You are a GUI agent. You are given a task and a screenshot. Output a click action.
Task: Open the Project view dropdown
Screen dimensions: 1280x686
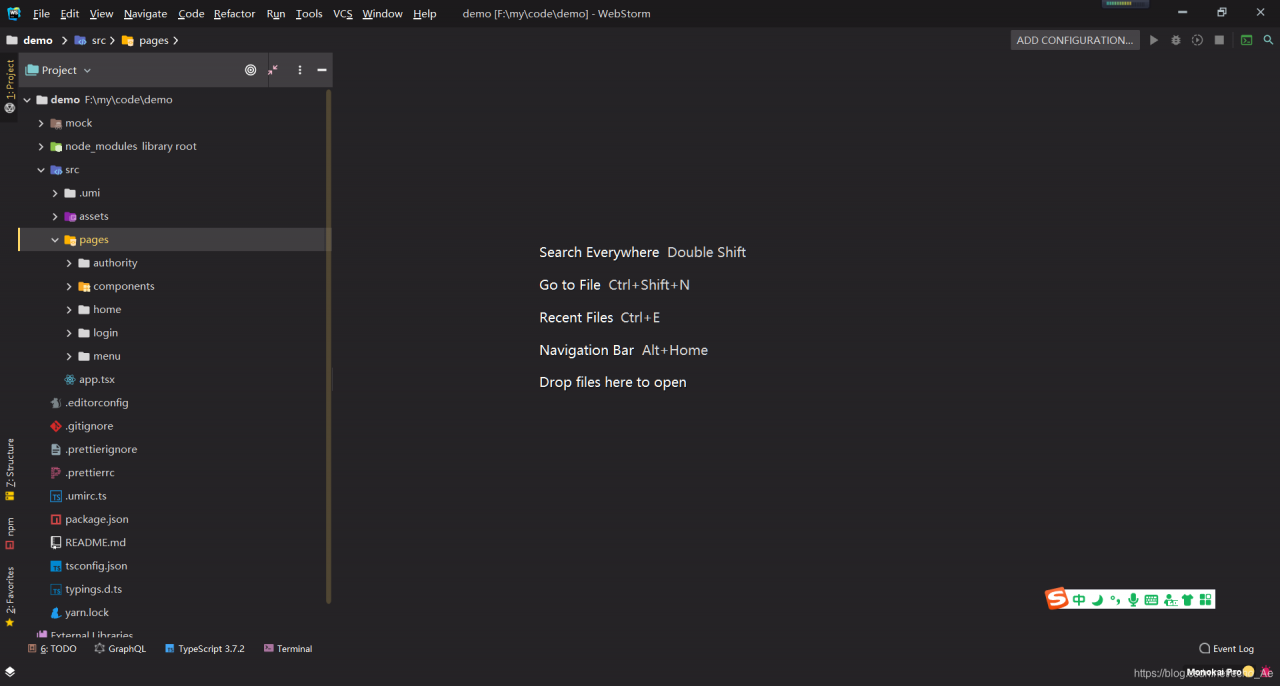[59, 70]
